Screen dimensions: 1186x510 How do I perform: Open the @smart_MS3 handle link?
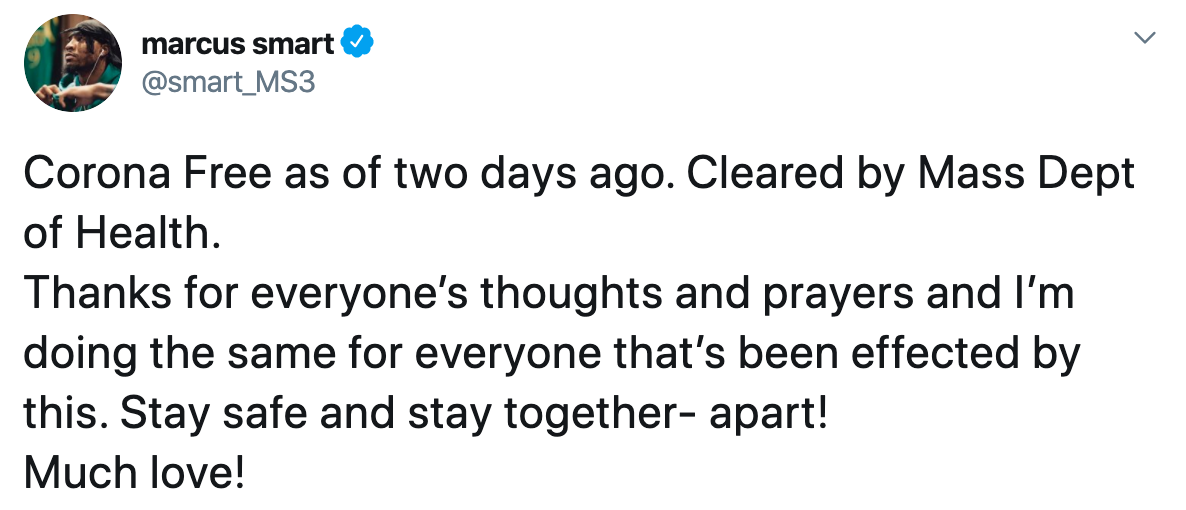228,82
